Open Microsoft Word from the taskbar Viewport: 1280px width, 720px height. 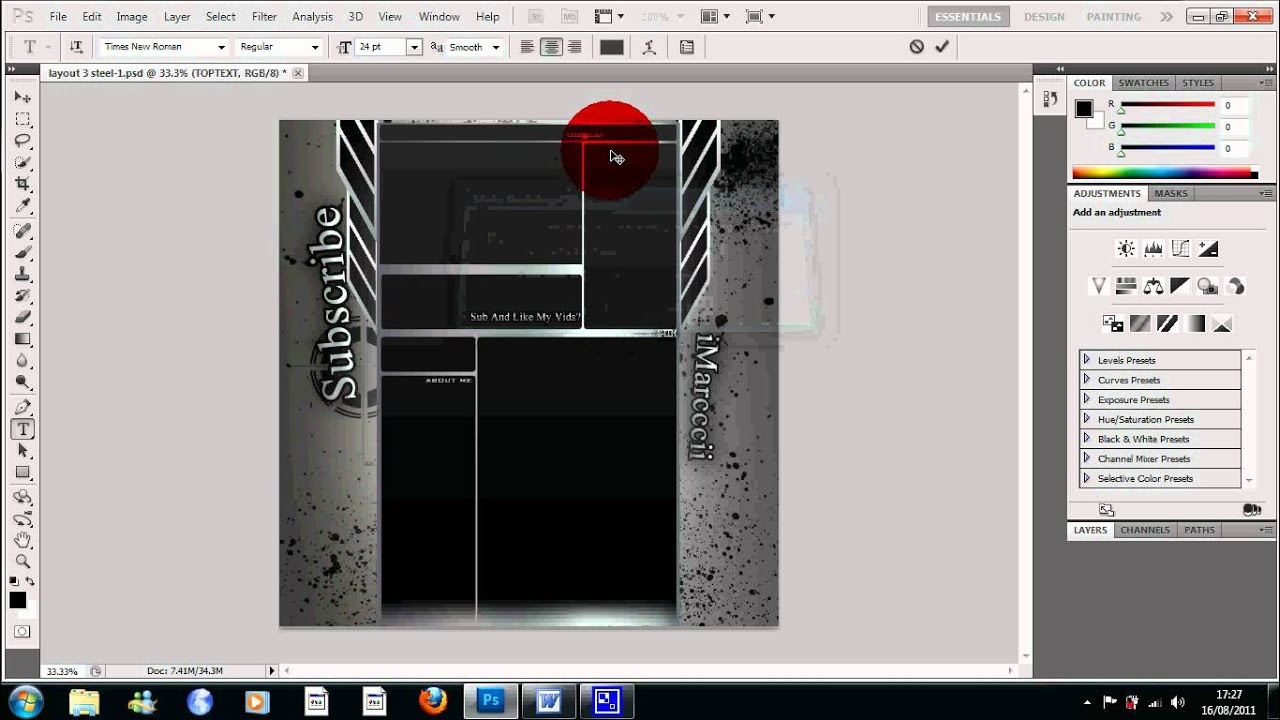click(x=549, y=701)
